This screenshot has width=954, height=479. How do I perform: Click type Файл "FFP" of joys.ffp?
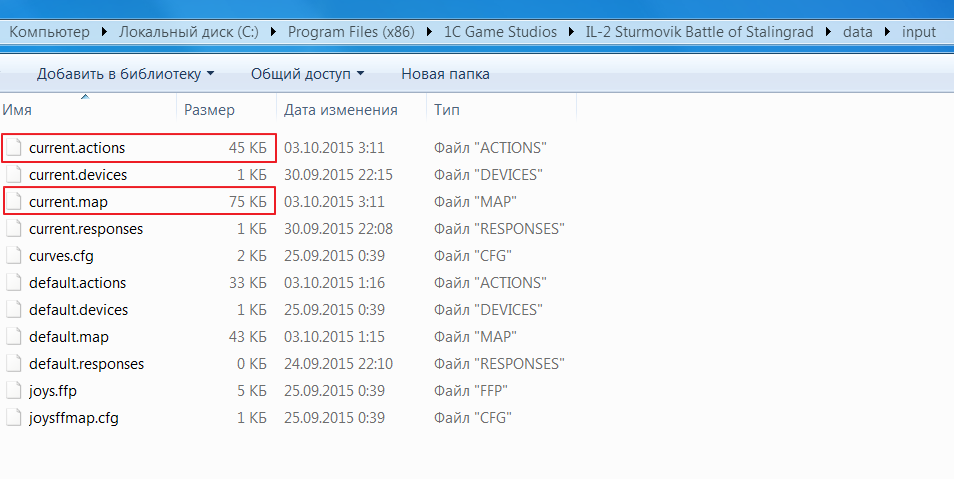tap(470, 391)
